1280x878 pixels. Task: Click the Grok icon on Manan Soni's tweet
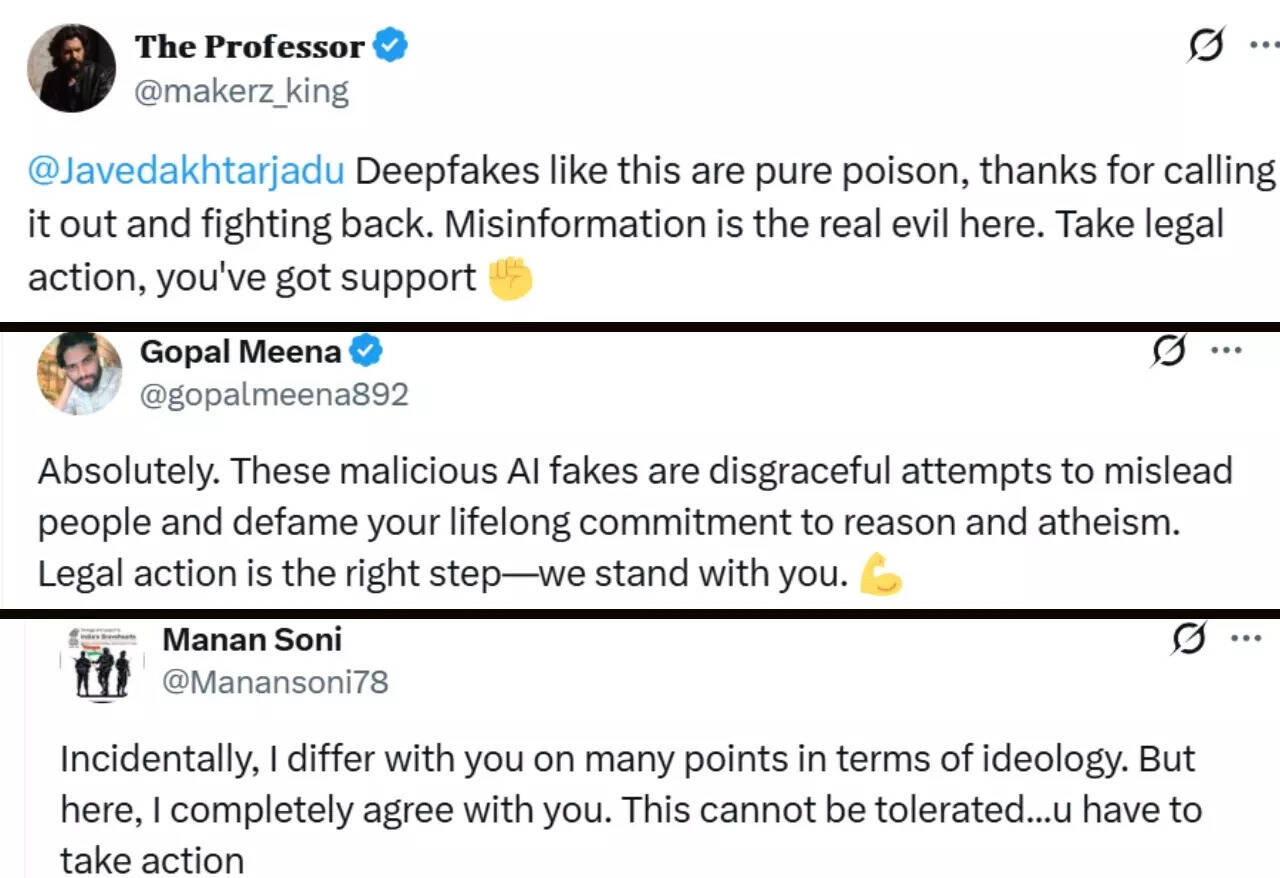click(x=1189, y=639)
